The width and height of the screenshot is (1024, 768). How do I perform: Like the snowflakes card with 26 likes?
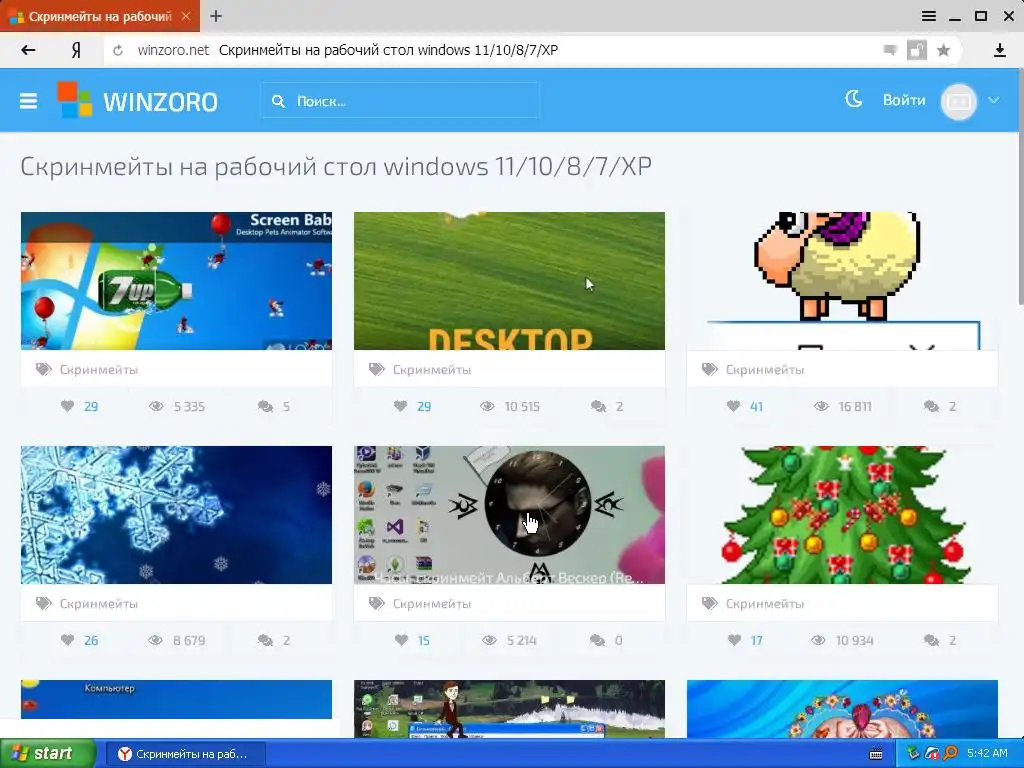[x=67, y=640]
